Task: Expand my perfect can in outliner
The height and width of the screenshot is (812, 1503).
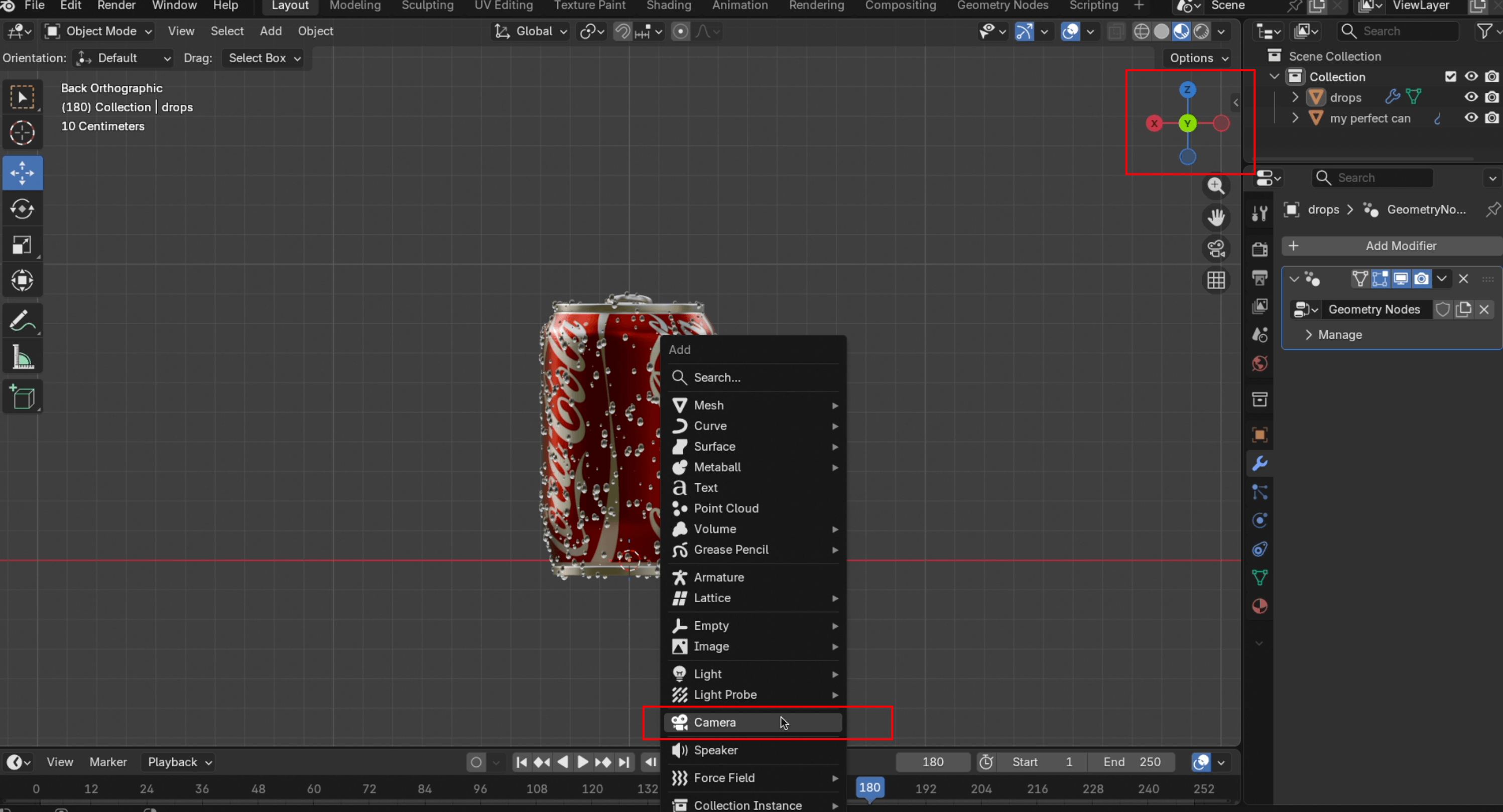Action: click(x=1295, y=118)
